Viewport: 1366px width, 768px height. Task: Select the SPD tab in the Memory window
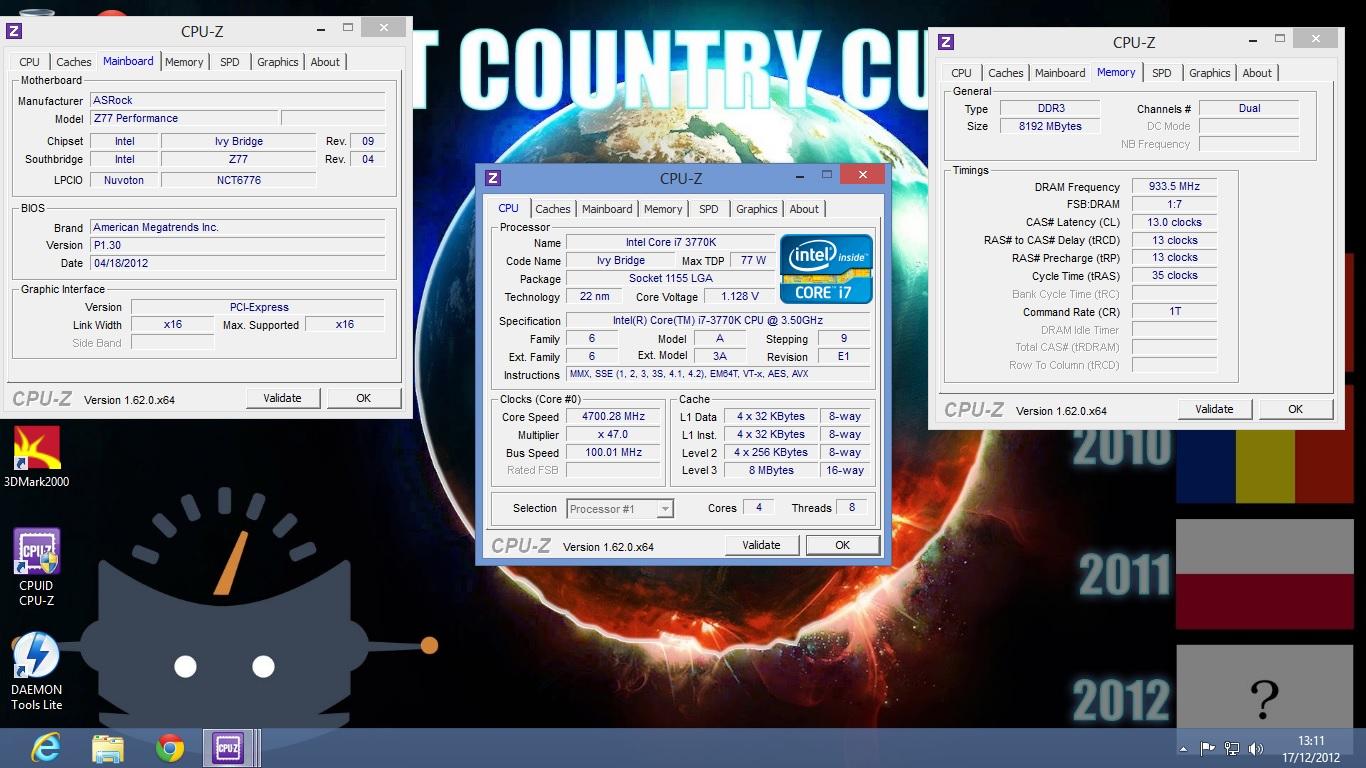coord(1162,73)
